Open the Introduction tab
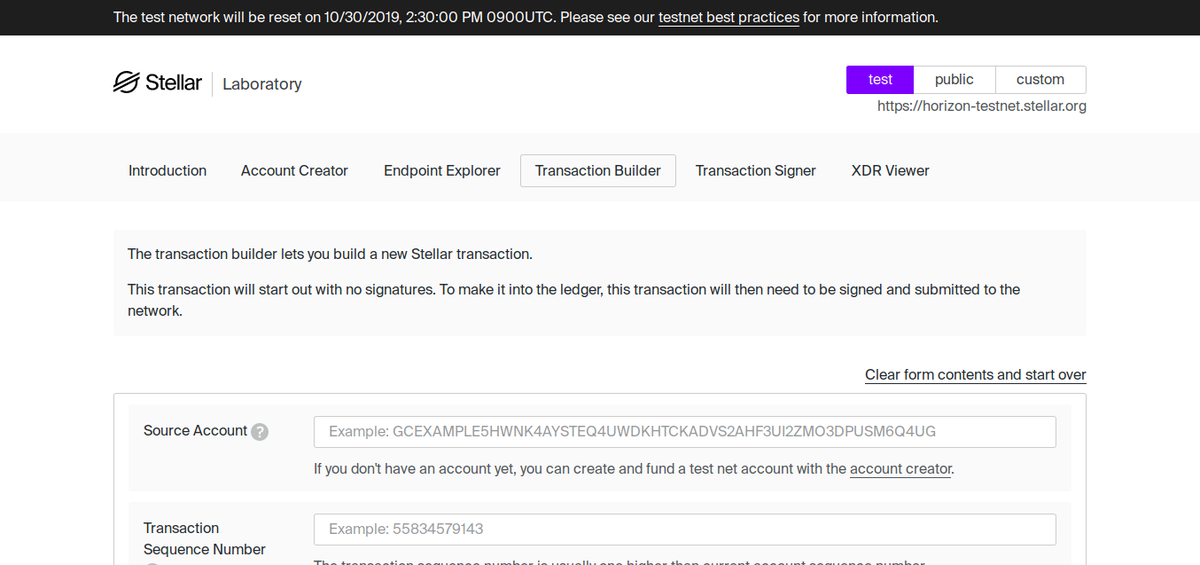 (x=167, y=171)
